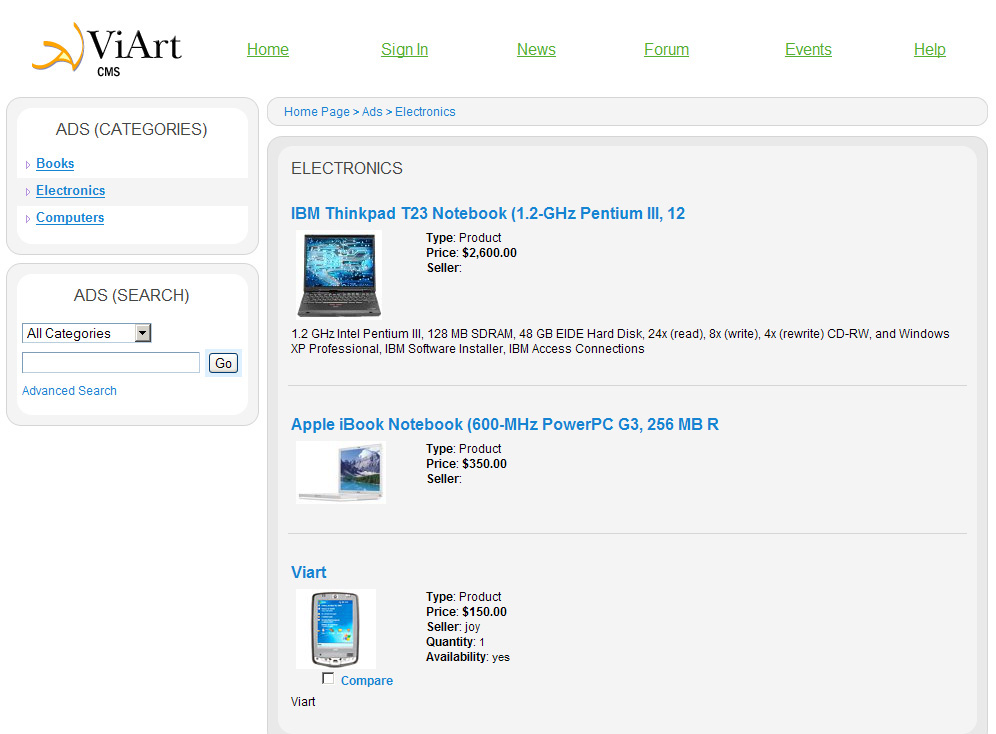
Task: Click the $150.00 price text
Action: pyautogui.click(x=484, y=611)
